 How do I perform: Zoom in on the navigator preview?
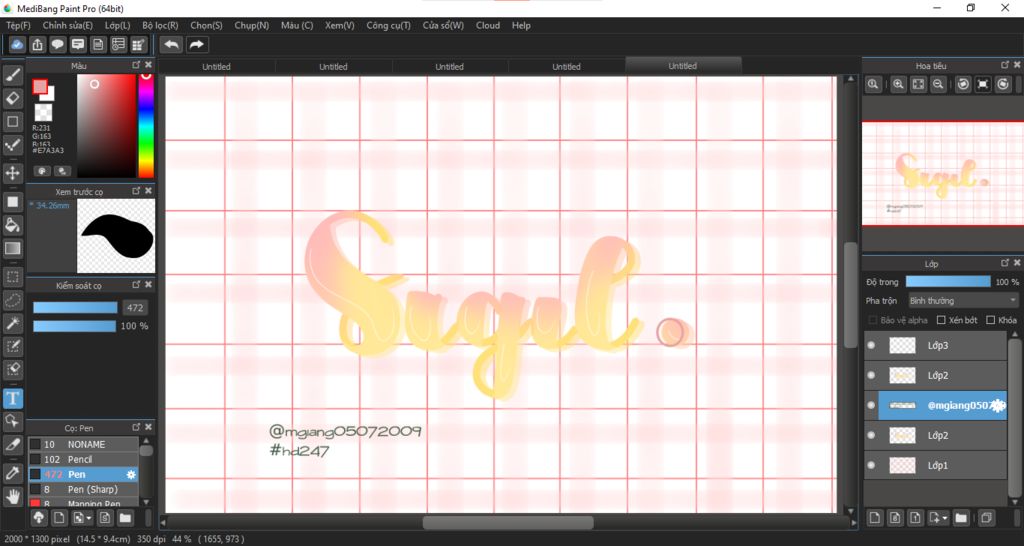coord(899,84)
